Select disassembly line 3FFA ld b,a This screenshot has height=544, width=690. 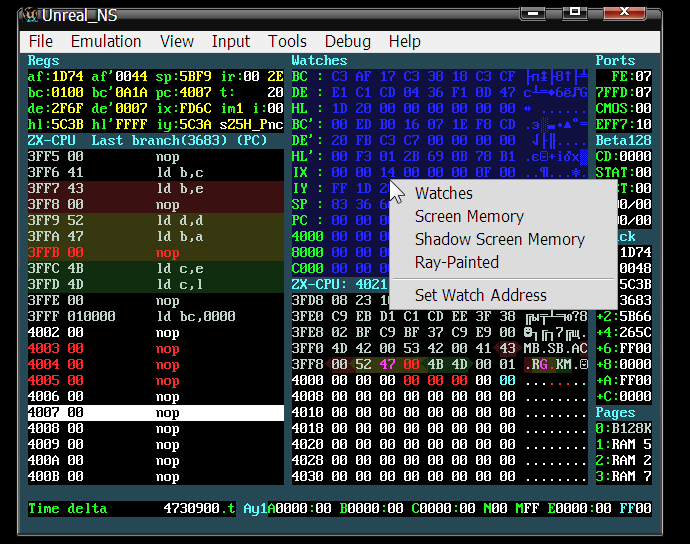click(x=156, y=236)
